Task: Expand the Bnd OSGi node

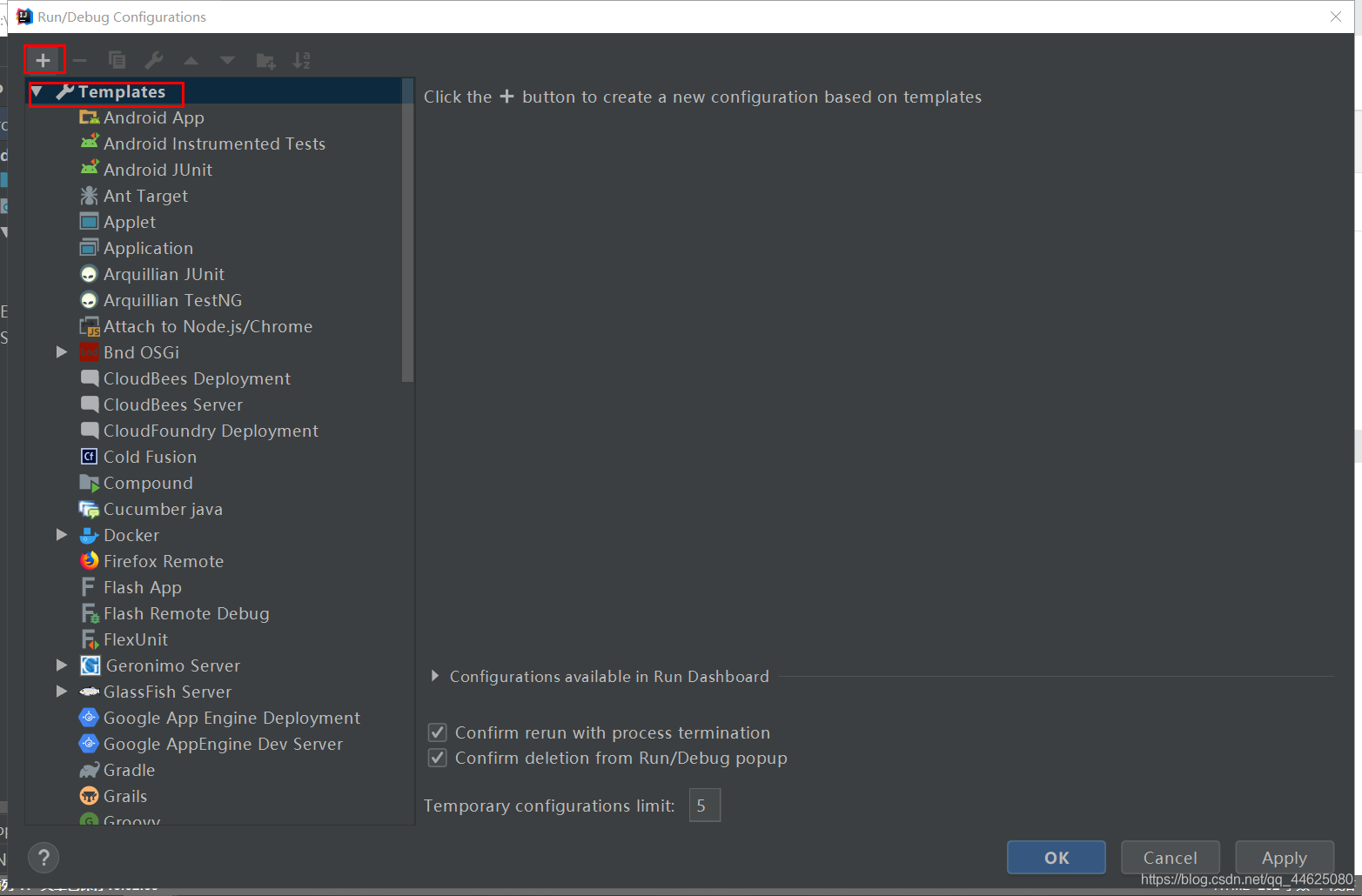Action: click(x=62, y=352)
